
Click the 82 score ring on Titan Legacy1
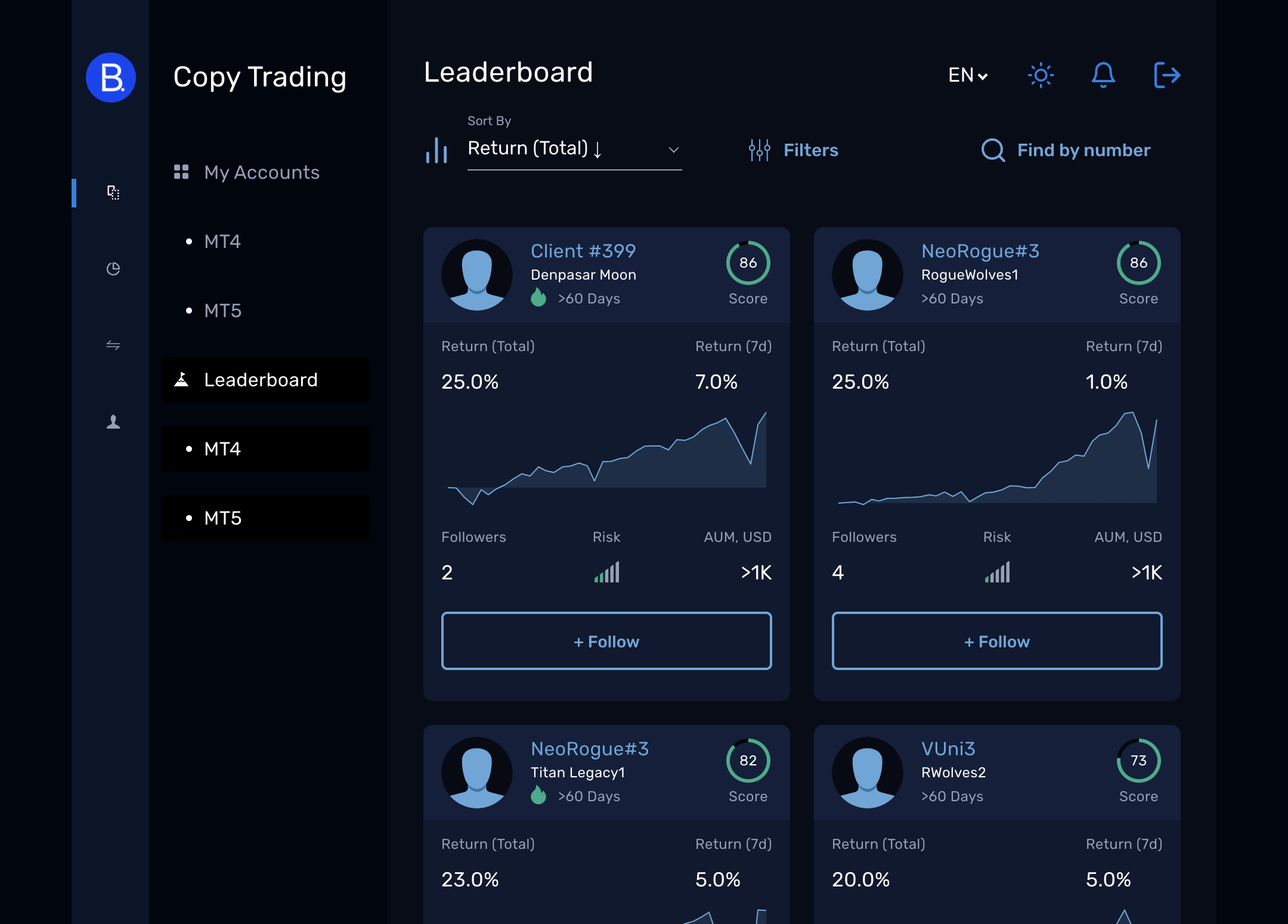point(748,761)
